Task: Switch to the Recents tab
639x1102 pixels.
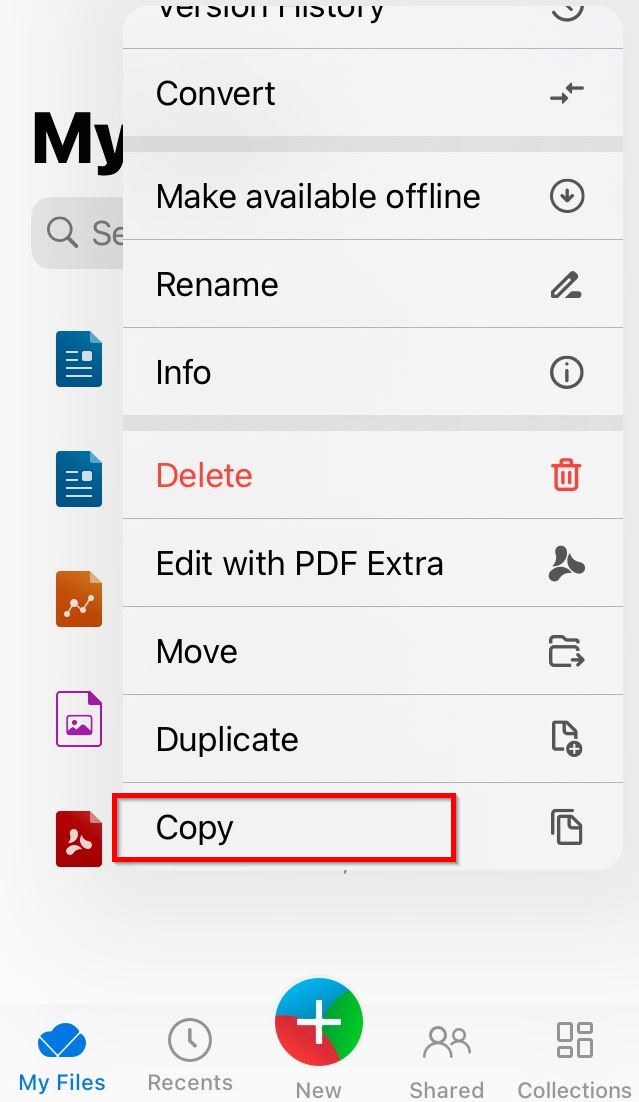Action: pos(190,1057)
